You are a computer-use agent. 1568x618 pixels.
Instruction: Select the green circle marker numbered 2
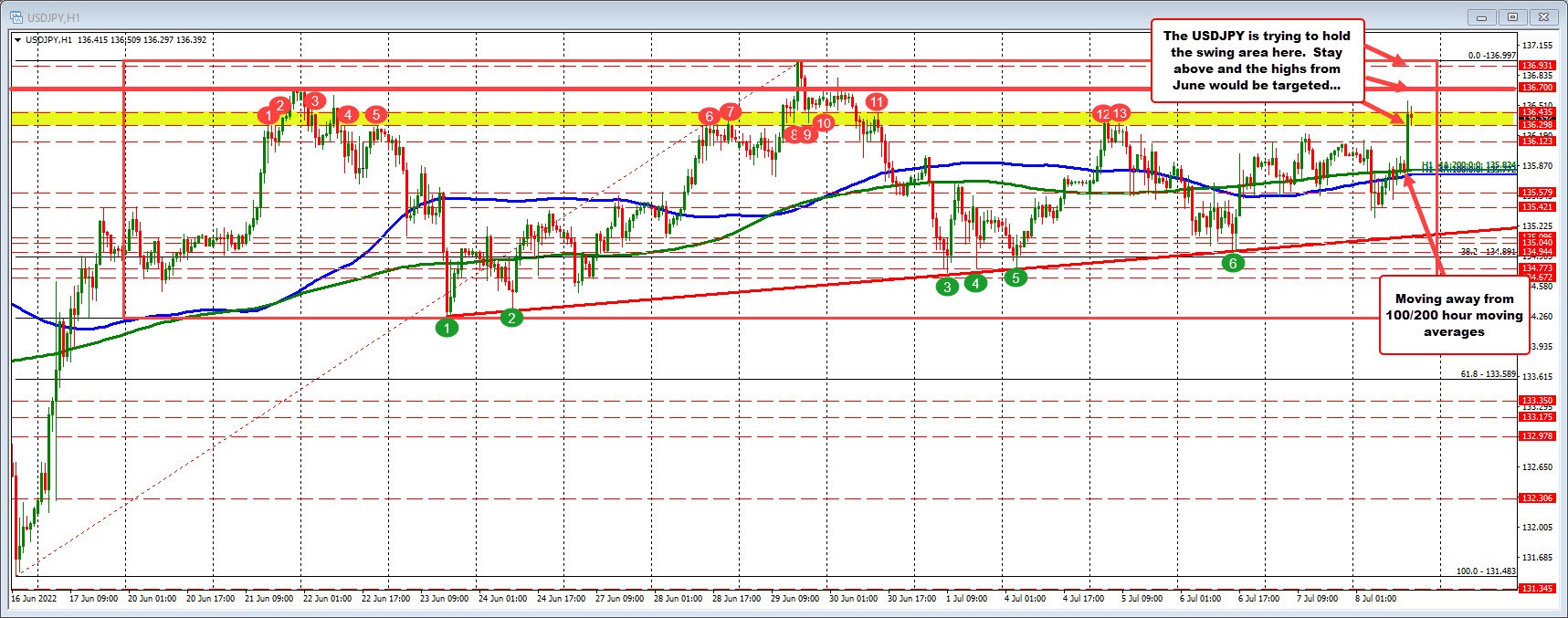(512, 318)
